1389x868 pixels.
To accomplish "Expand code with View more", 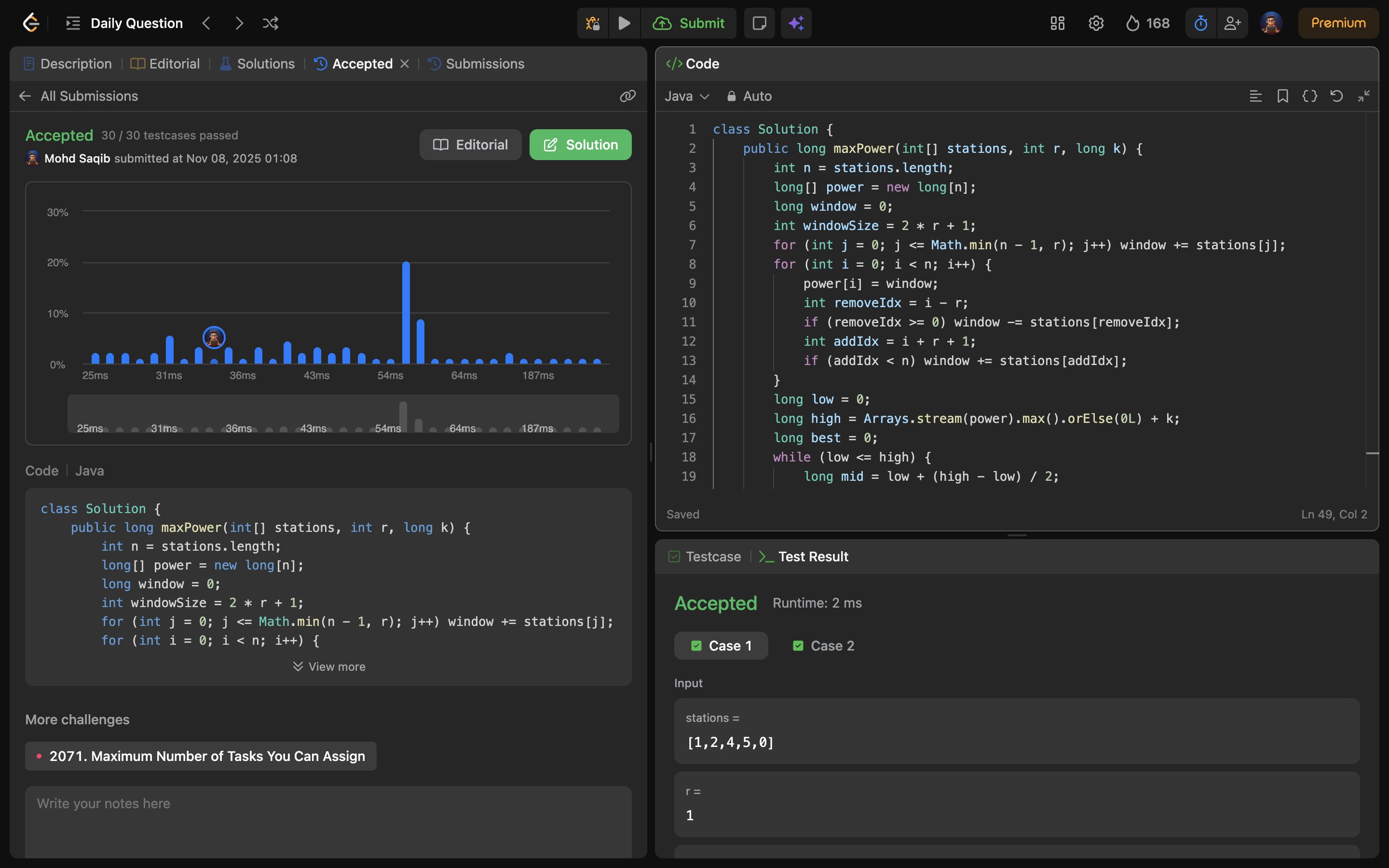I will tap(329, 666).
